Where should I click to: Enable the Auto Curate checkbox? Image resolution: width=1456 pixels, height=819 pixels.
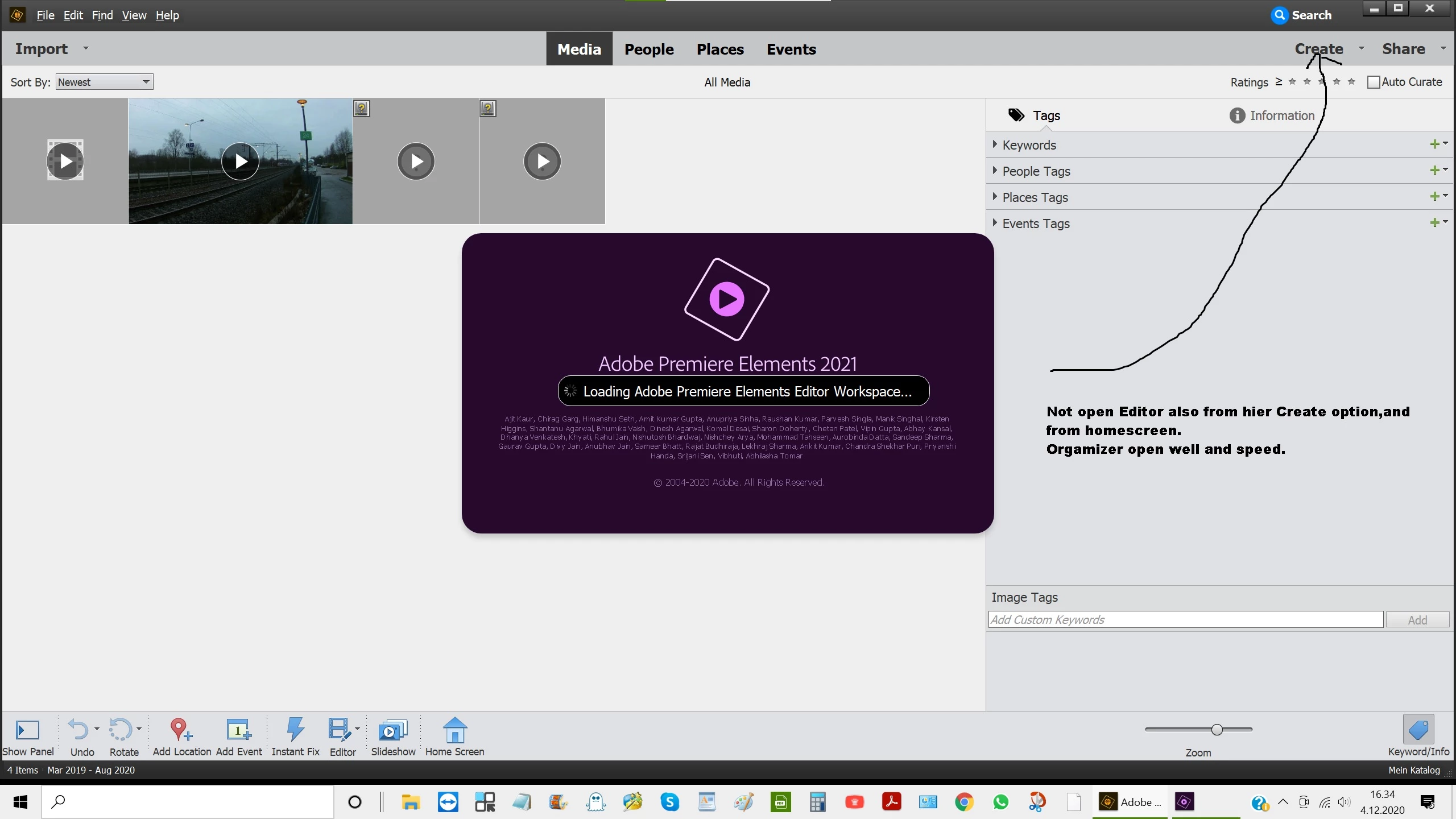tap(1374, 82)
